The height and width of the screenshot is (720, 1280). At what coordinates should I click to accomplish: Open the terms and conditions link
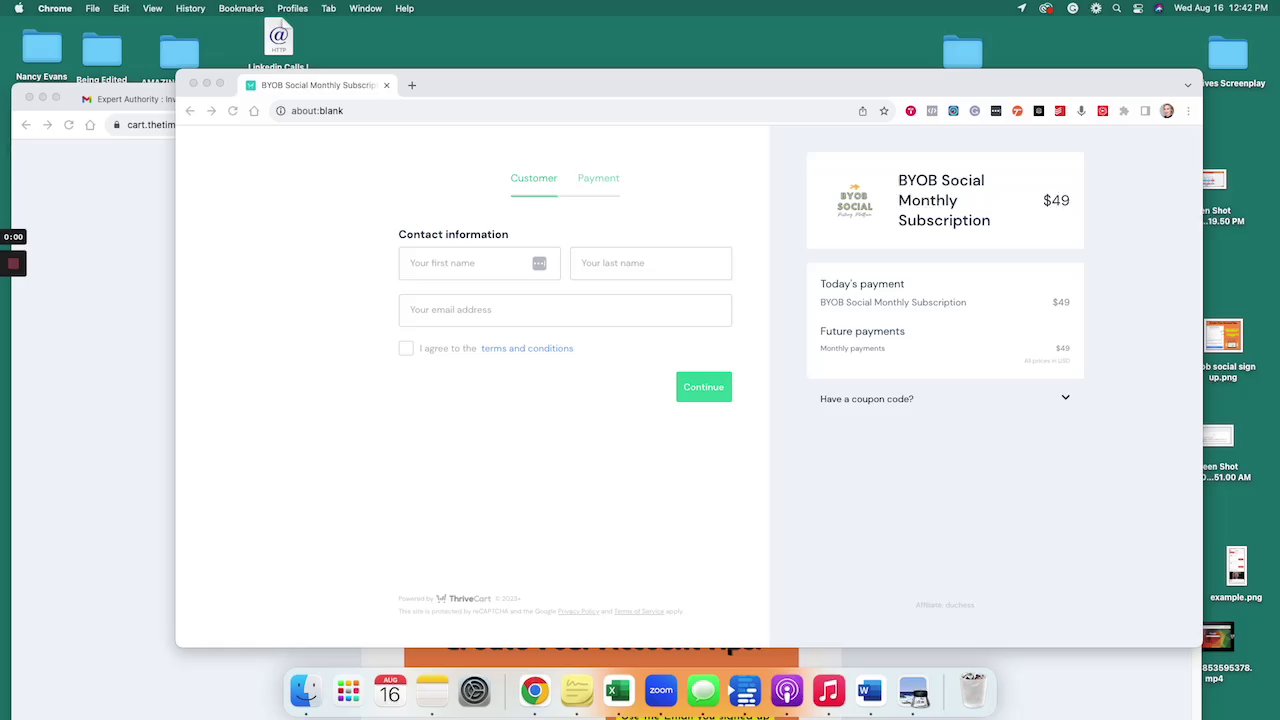coord(527,348)
